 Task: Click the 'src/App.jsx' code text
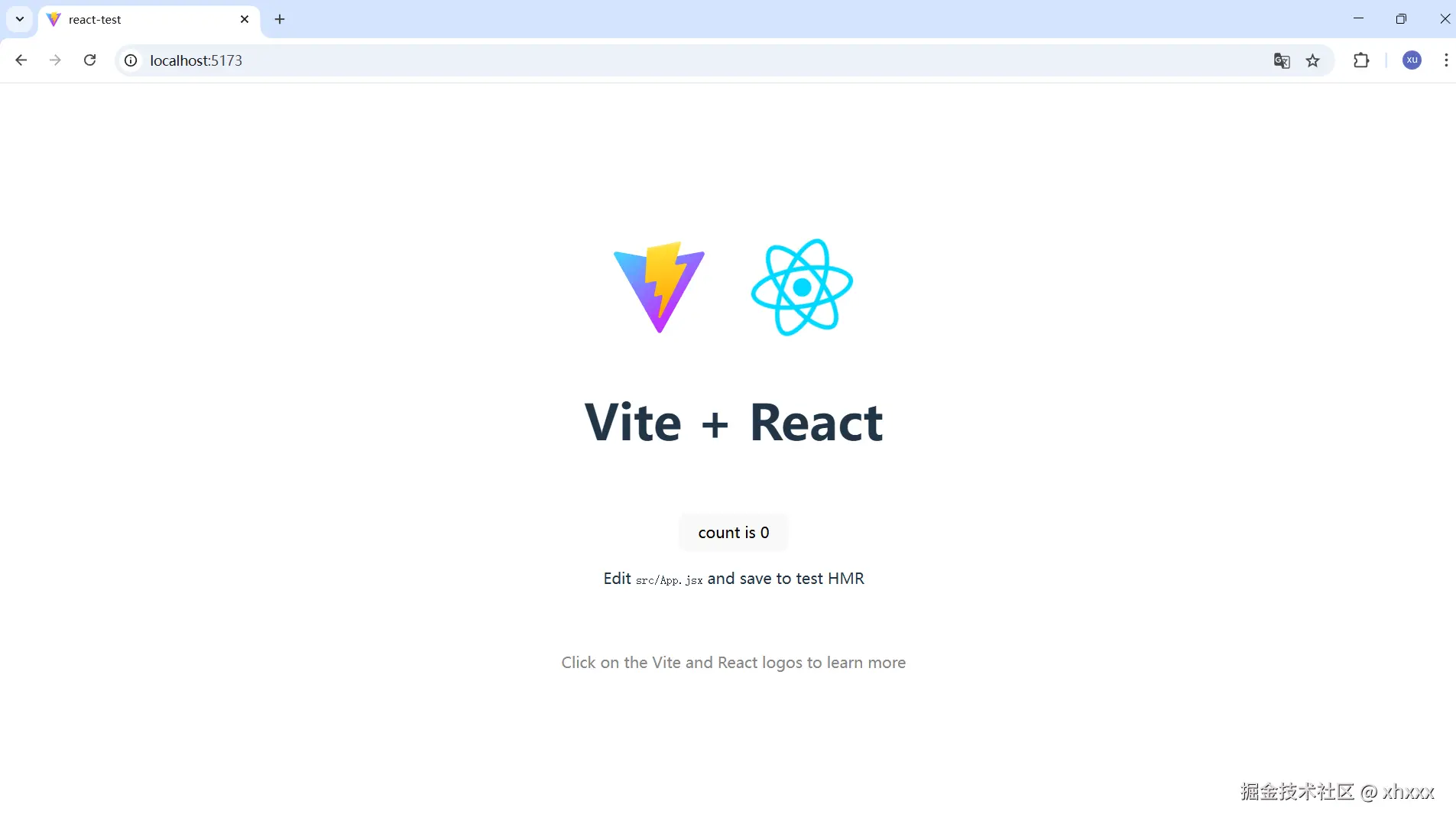coord(669,580)
